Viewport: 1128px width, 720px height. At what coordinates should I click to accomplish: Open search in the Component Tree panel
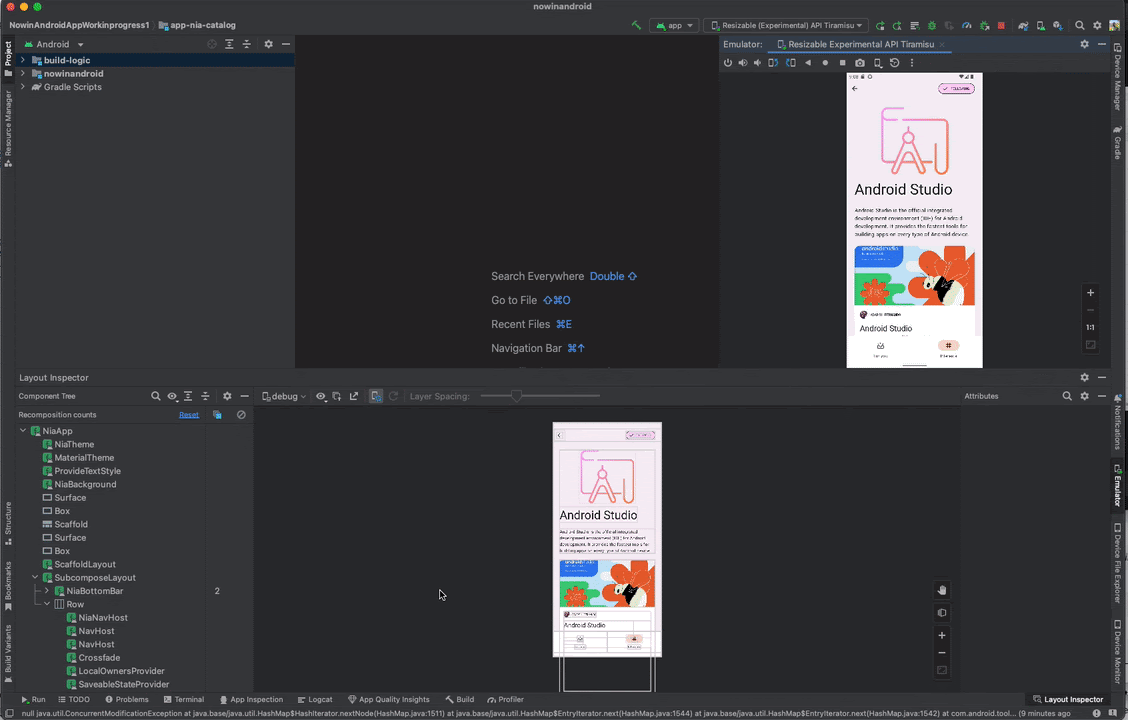point(156,396)
